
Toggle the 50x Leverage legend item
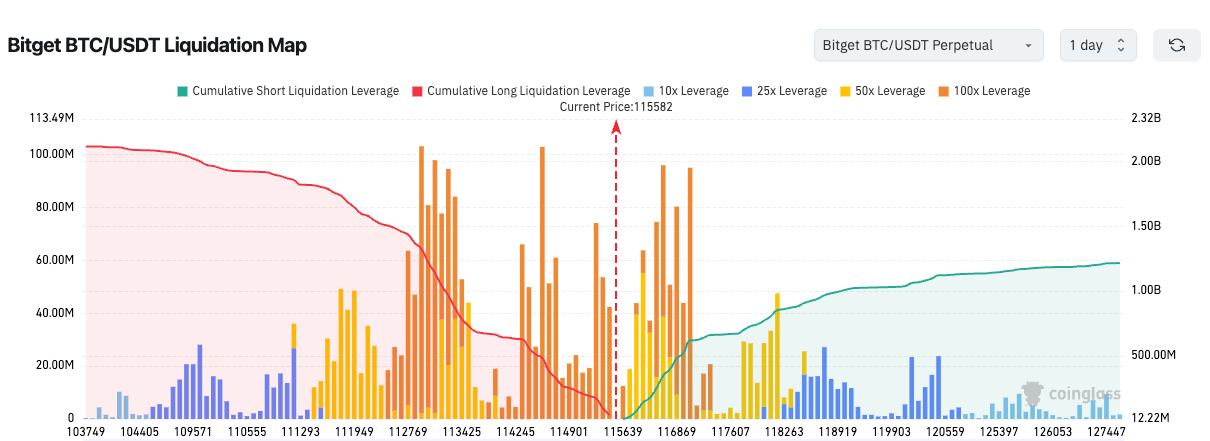881,91
